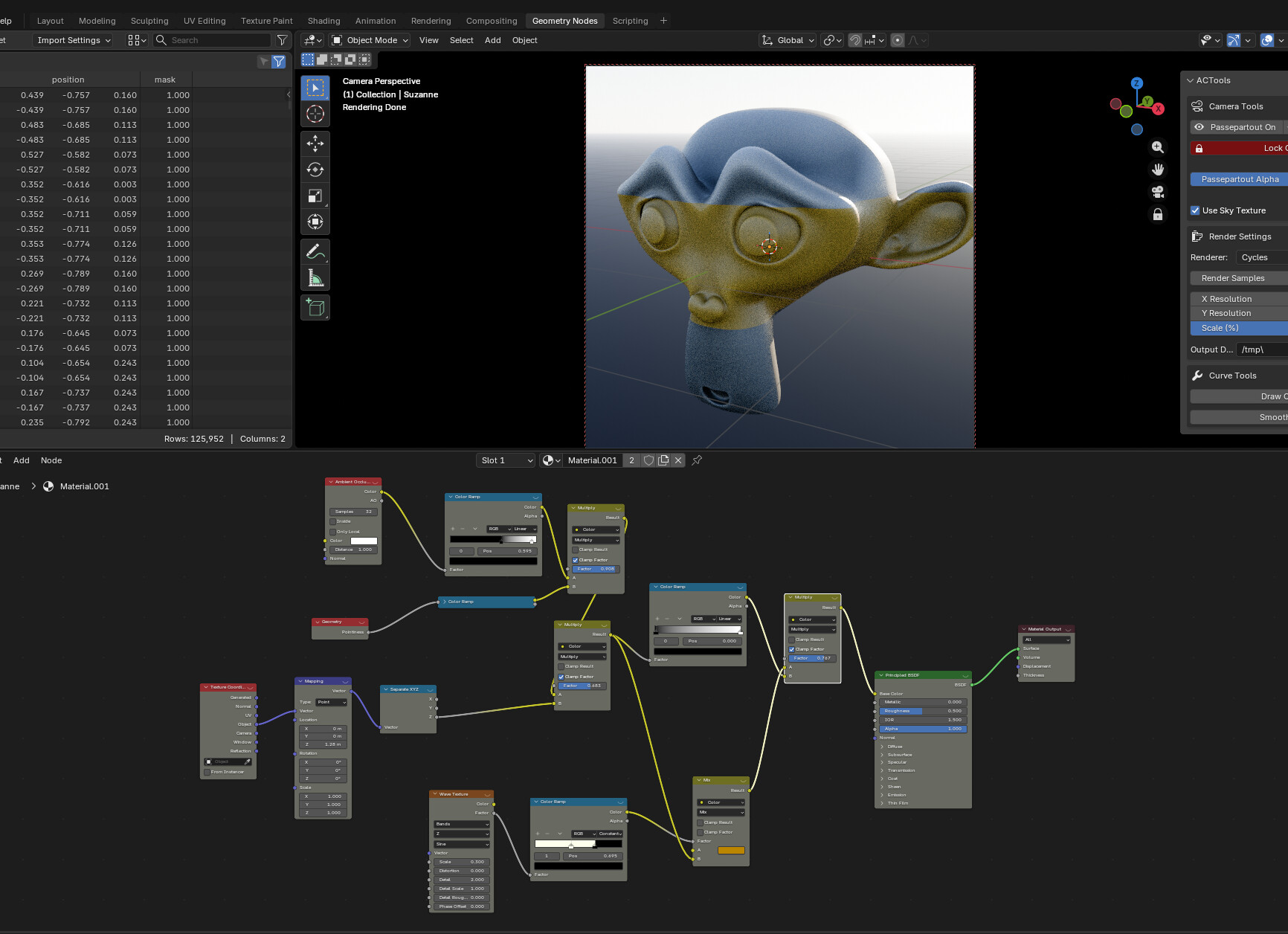Click the Scale (%) slider
This screenshot has width=1288, height=934.
click(1238, 328)
